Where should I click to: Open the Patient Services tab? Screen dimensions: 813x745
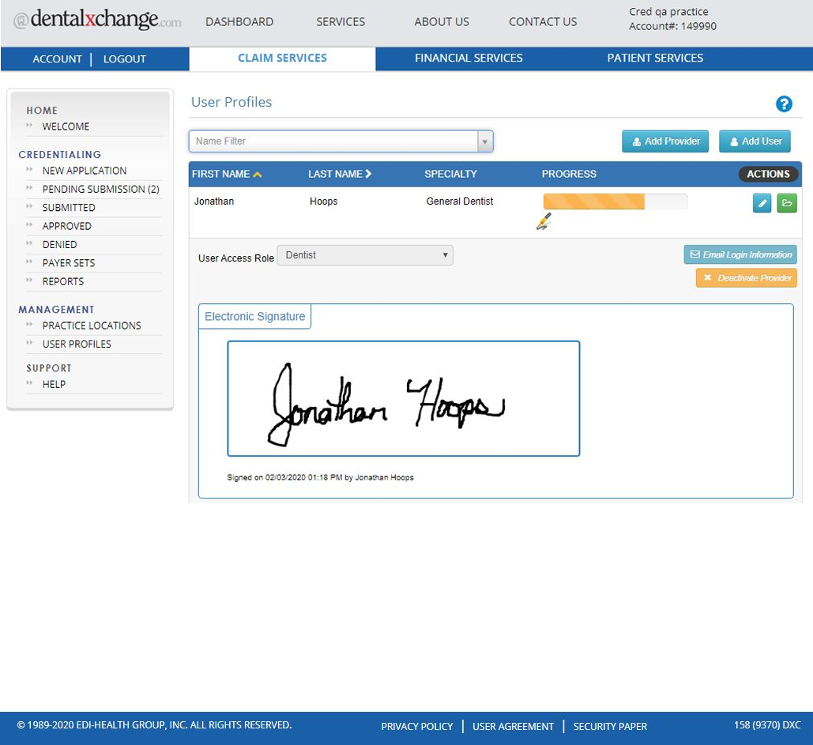click(654, 58)
